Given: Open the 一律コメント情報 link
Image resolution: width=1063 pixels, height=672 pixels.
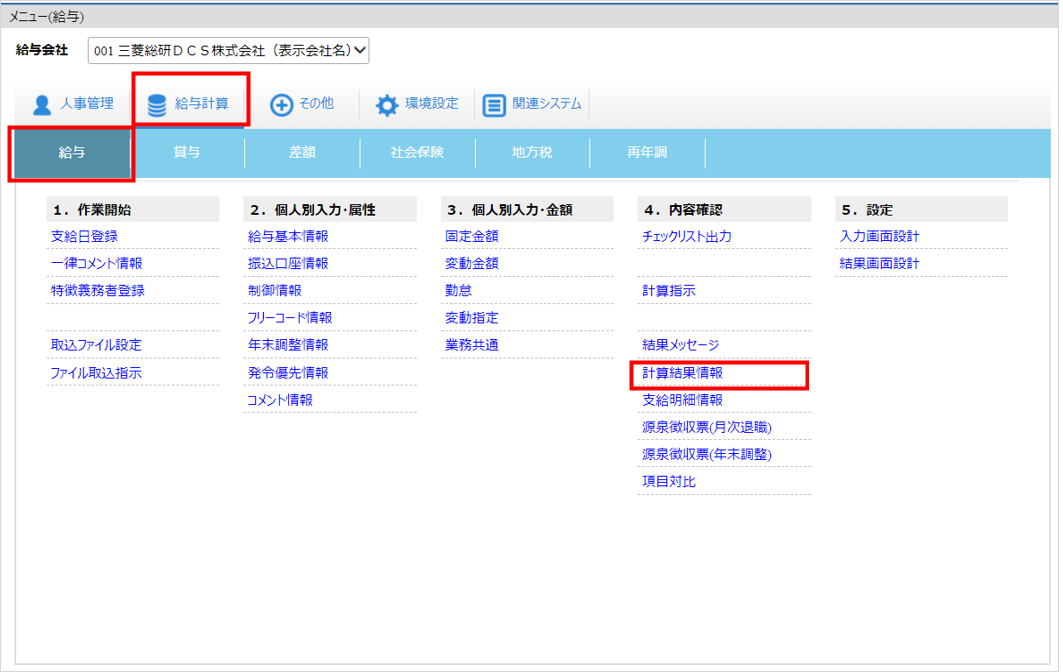Looking at the screenshot, I should tap(96, 264).
